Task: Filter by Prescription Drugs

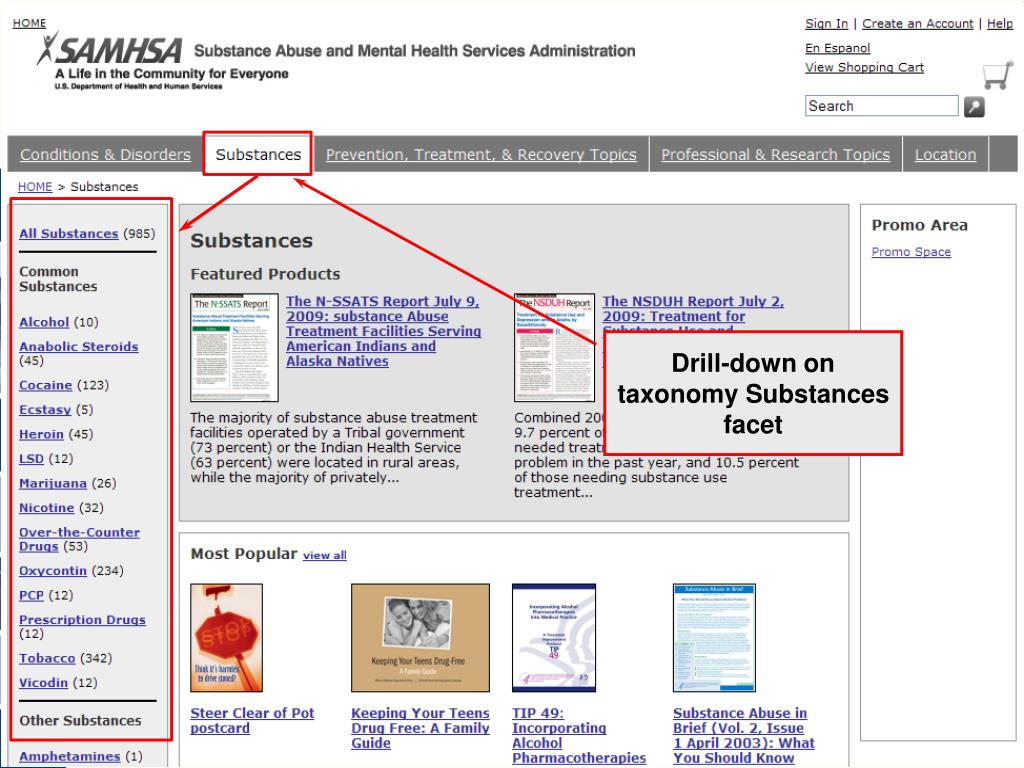Action: coord(82,620)
